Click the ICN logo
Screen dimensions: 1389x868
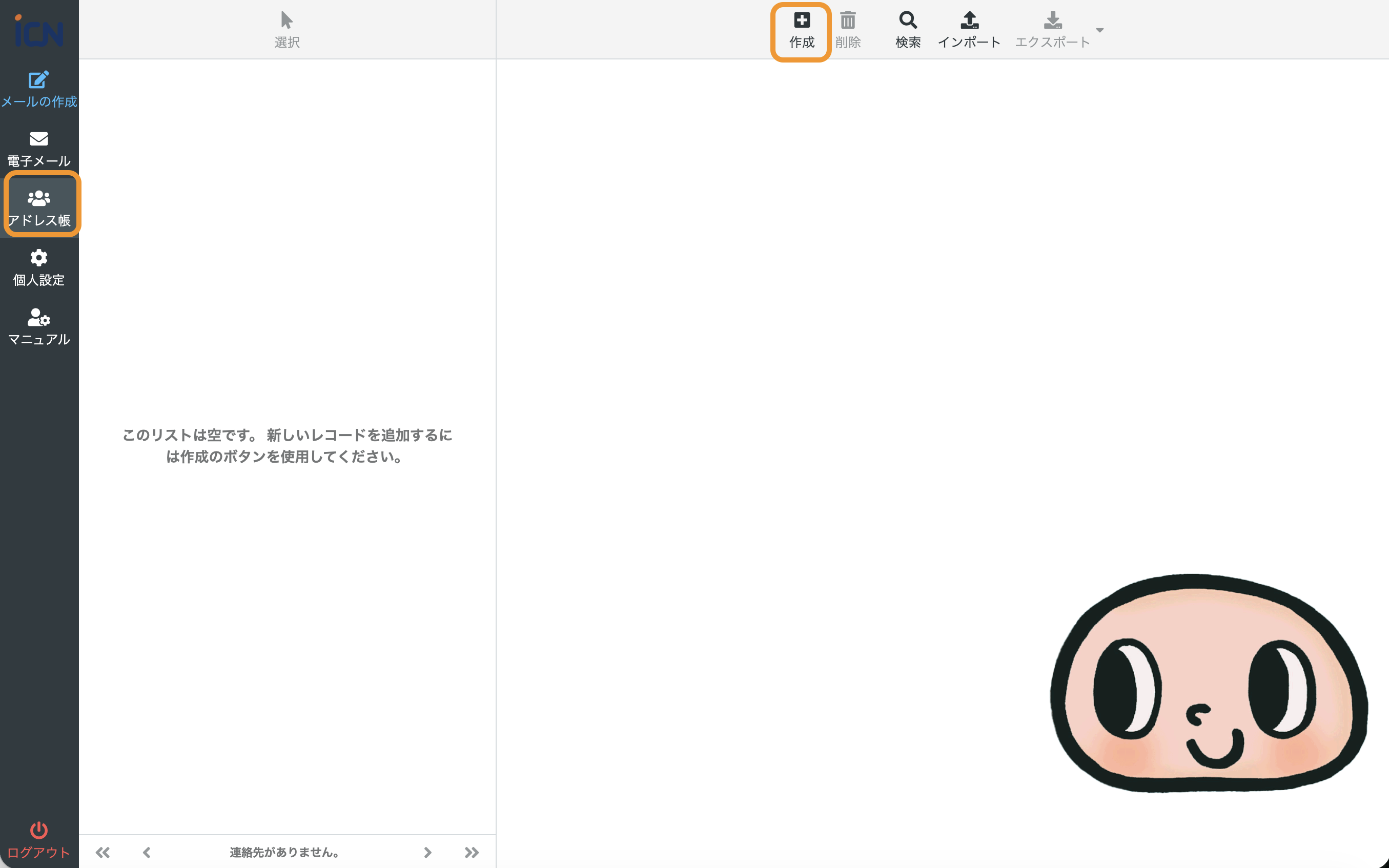(x=38, y=31)
